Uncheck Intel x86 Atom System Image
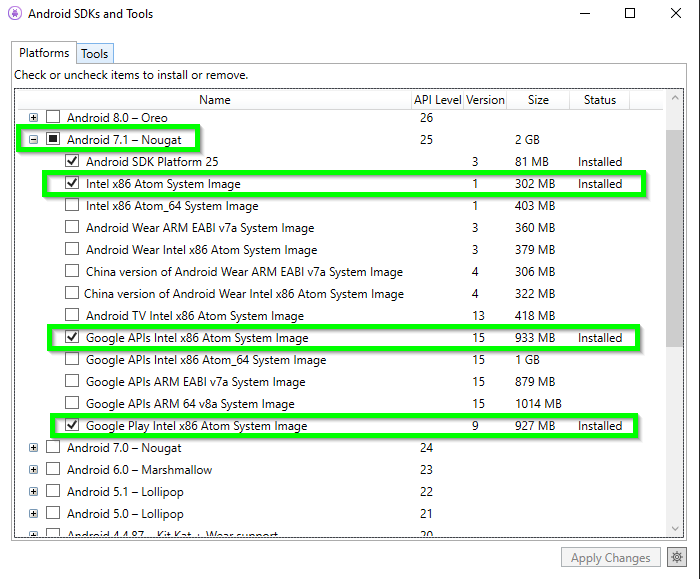Image resolution: width=700 pixels, height=579 pixels. pyautogui.click(x=72, y=183)
